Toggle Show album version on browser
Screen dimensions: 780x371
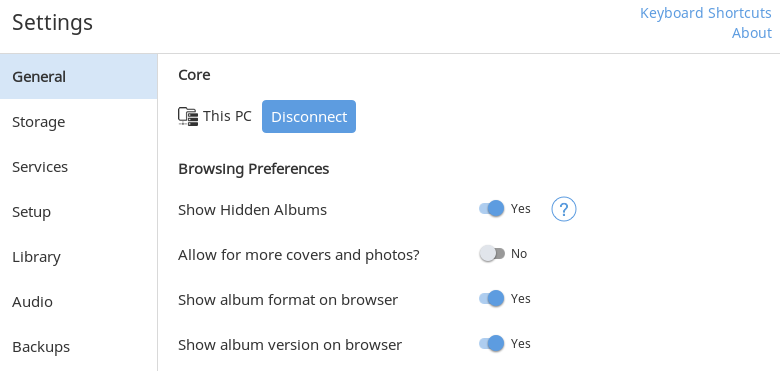pos(492,344)
